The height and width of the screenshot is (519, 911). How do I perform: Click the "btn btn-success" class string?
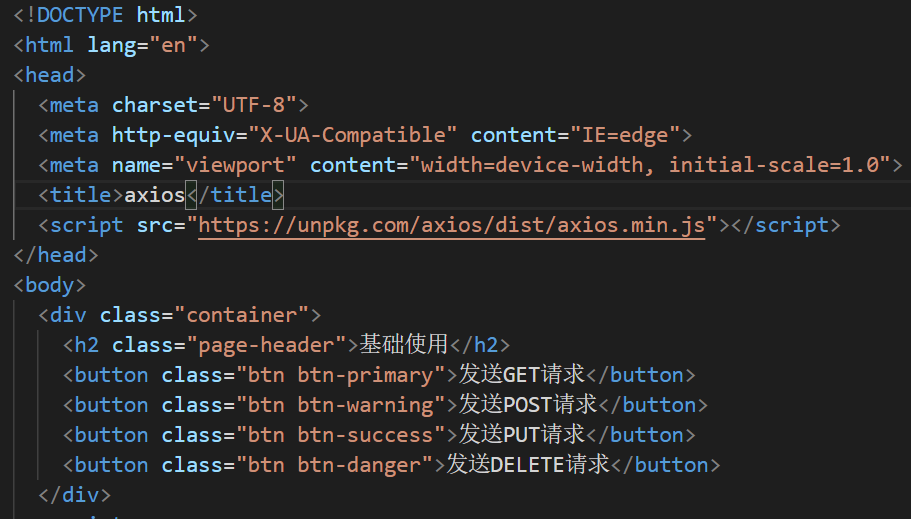click(x=340, y=435)
